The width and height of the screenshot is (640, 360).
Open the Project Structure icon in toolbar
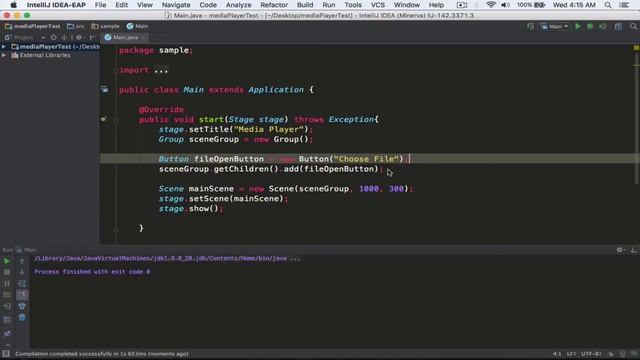(x=618, y=26)
